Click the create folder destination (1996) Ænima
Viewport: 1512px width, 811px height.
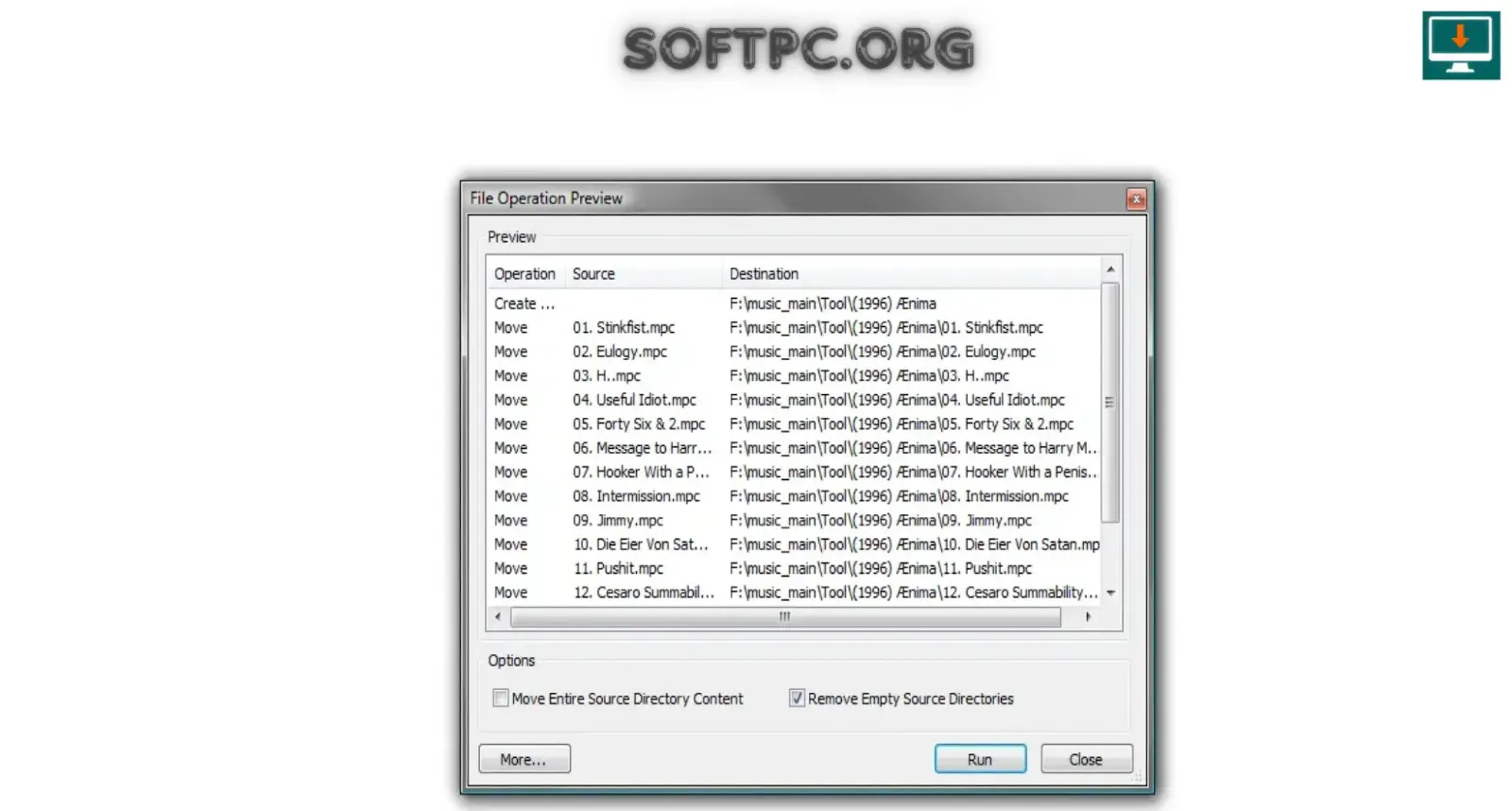833,303
